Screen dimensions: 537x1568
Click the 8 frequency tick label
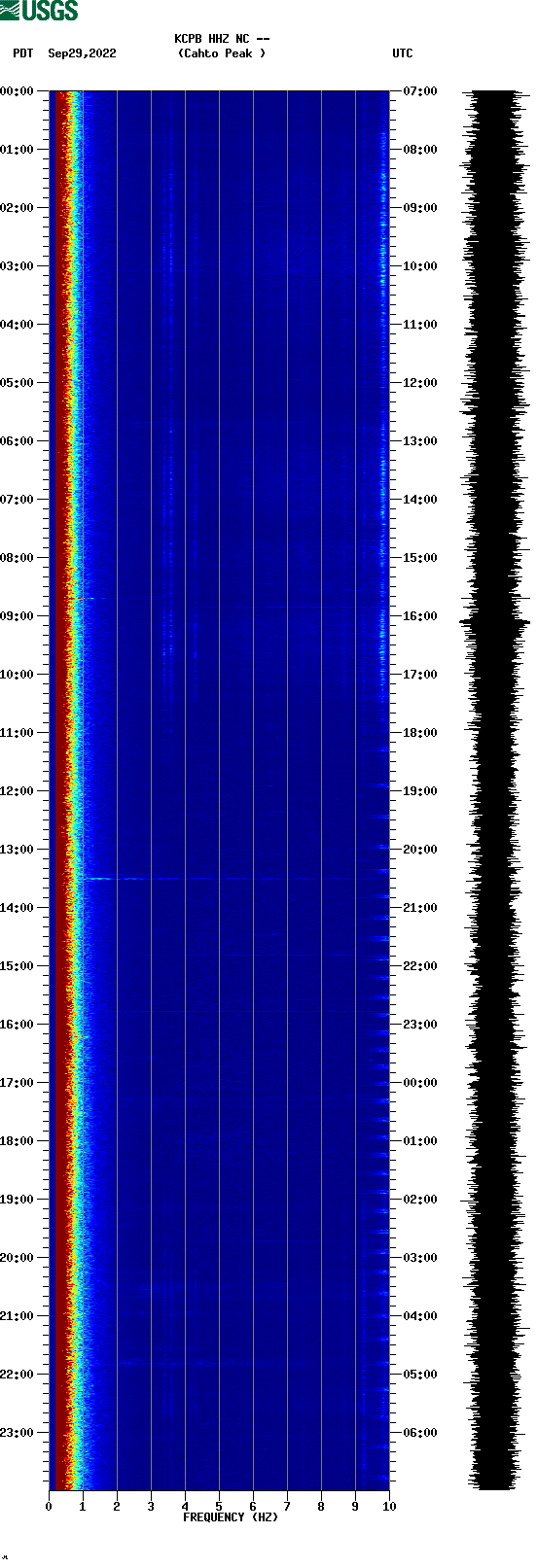321,1507
